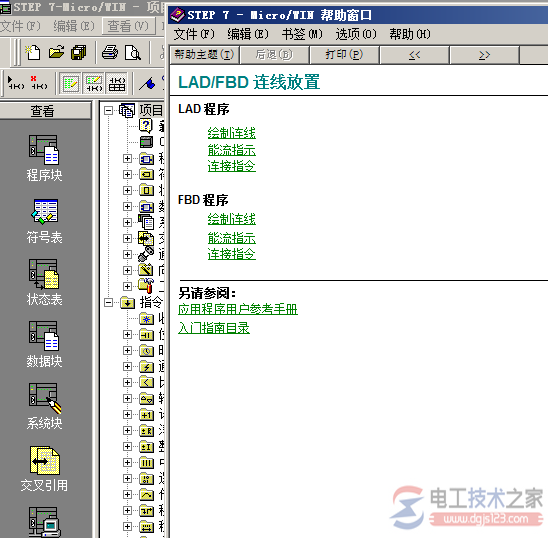Click the 打印(P) button
The image size is (548, 538).
coord(344,55)
